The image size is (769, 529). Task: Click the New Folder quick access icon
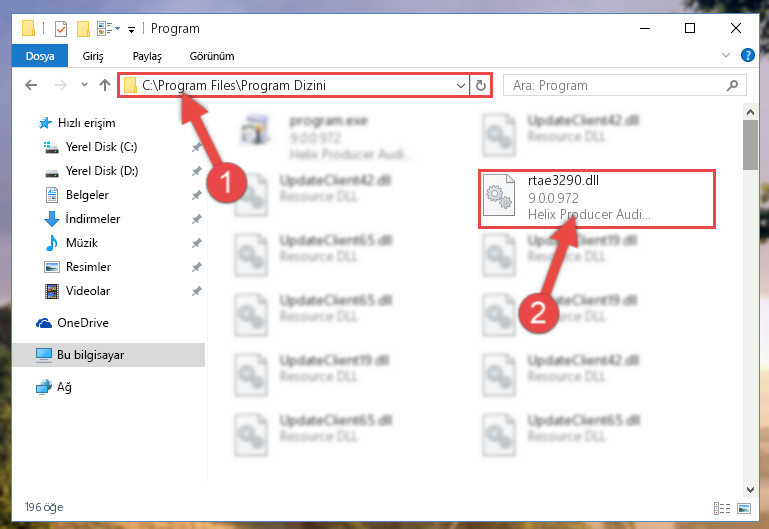click(83, 28)
